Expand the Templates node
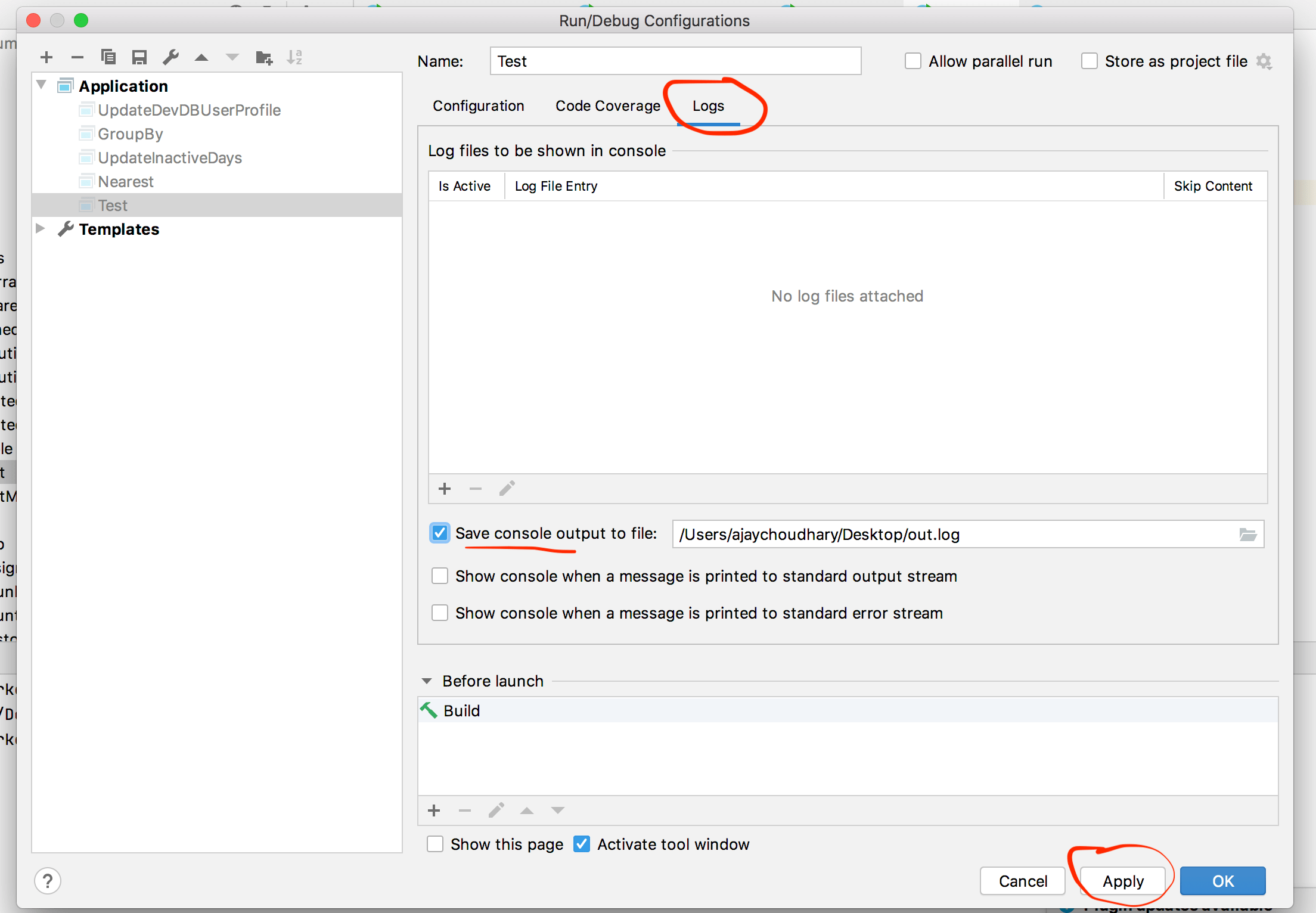The width and height of the screenshot is (1316, 913). pos(41,228)
